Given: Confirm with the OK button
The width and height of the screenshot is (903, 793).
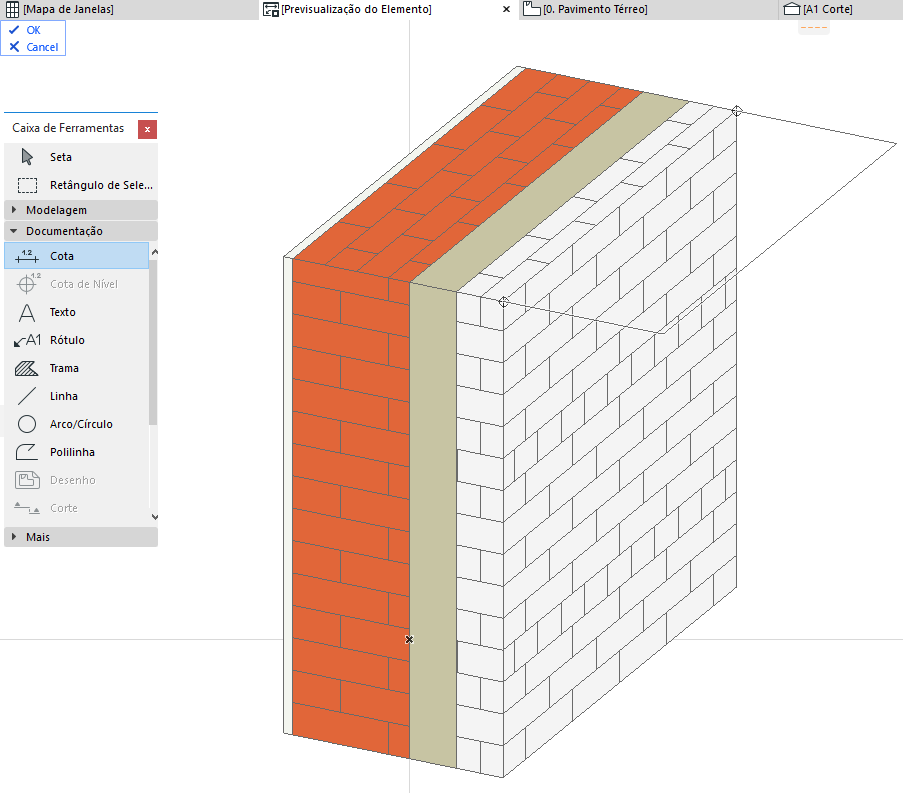Looking at the screenshot, I should click(x=33, y=30).
